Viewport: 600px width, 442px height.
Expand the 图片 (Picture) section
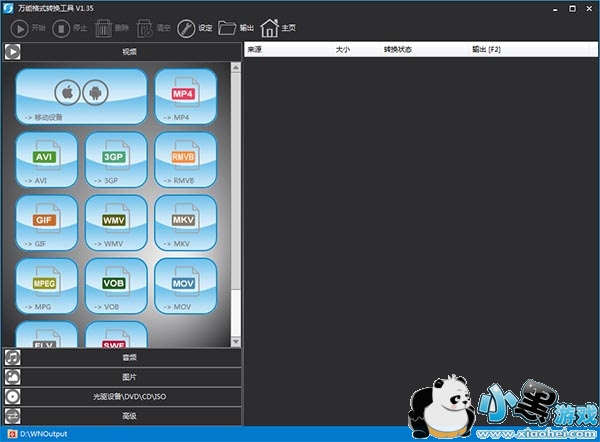coord(128,377)
